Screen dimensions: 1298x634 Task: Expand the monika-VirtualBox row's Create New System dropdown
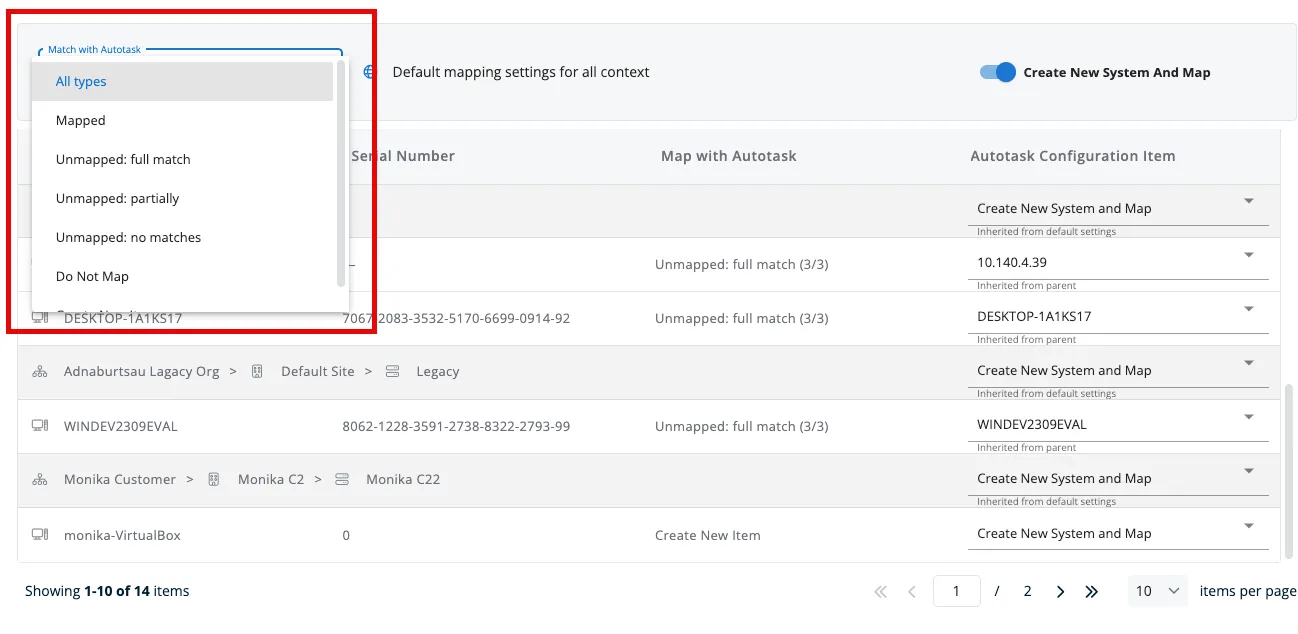pyautogui.click(x=1249, y=526)
